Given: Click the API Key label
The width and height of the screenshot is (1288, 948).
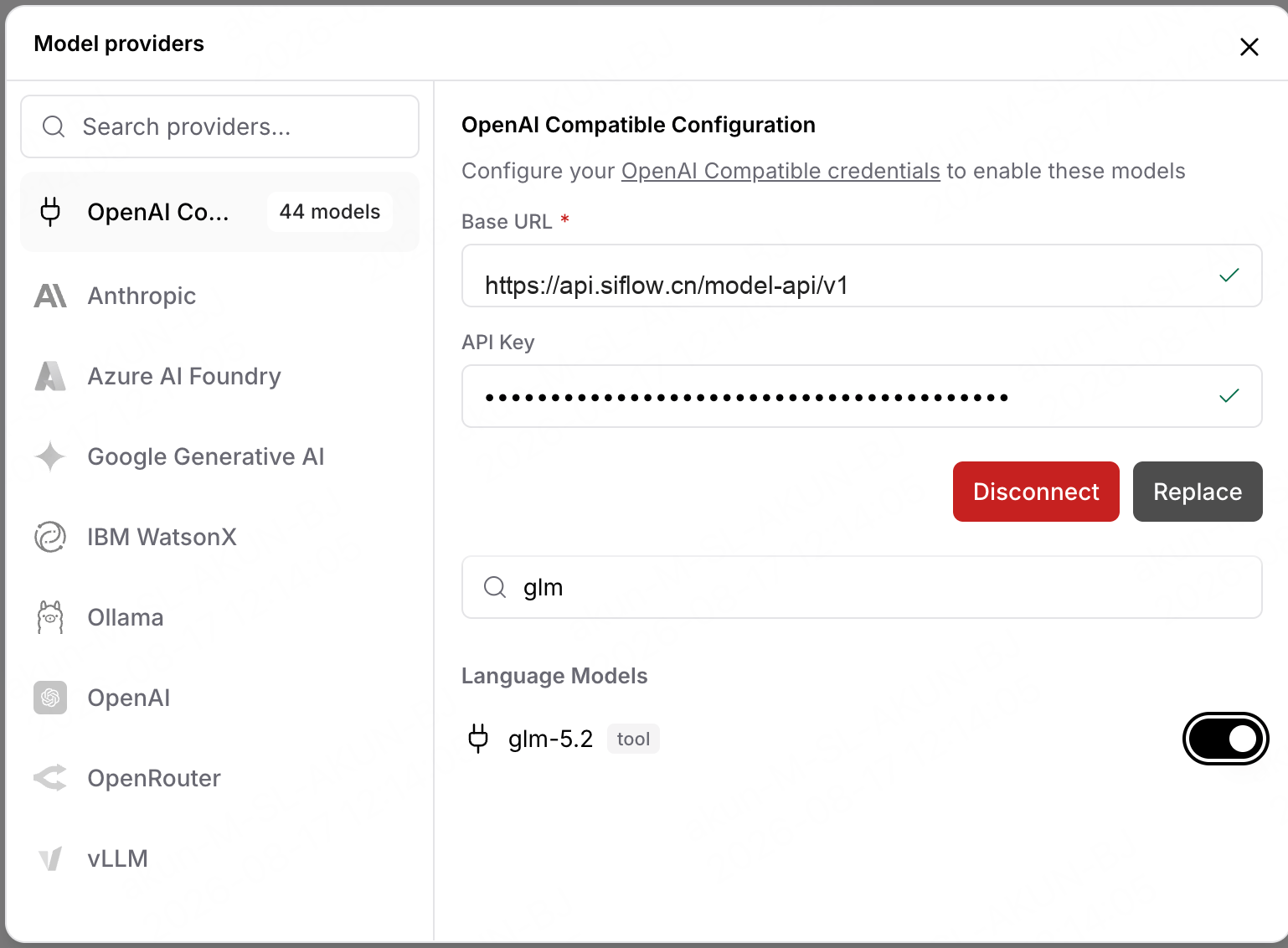Looking at the screenshot, I should click(497, 343).
